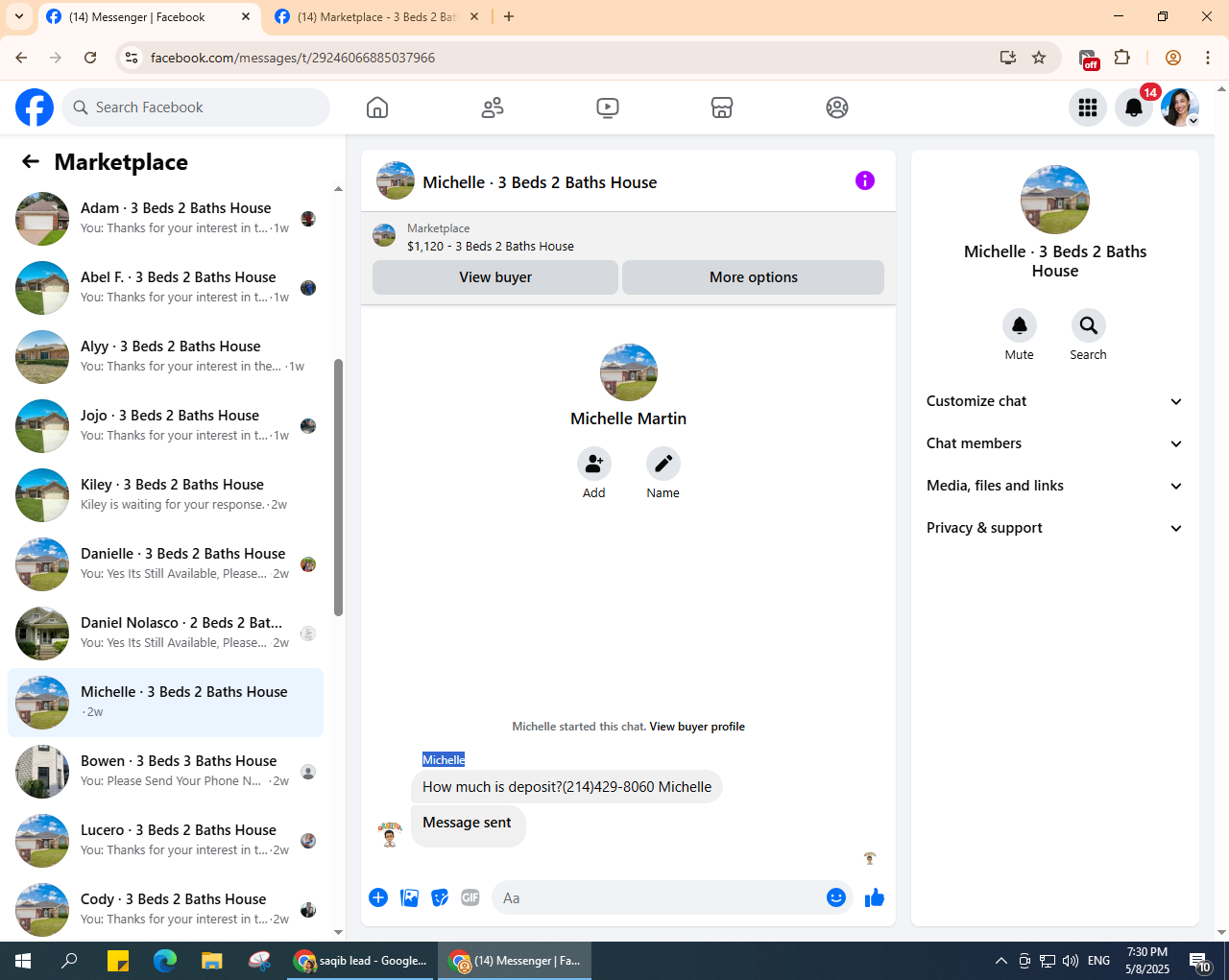Mute this conversation with bell icon
This screenshot has height=980, width=1229.
coord(1020,326)
